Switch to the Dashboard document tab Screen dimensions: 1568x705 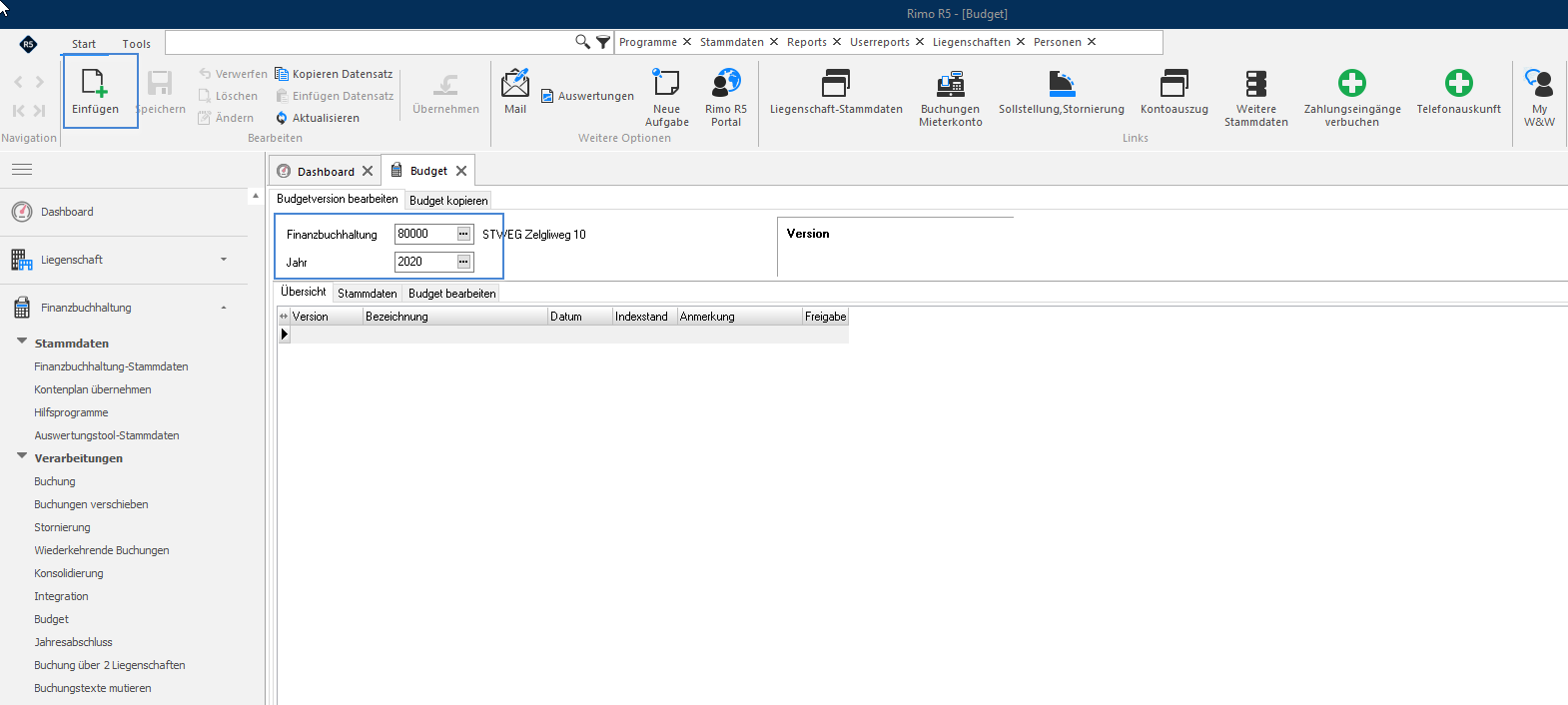tap(326, 172)
